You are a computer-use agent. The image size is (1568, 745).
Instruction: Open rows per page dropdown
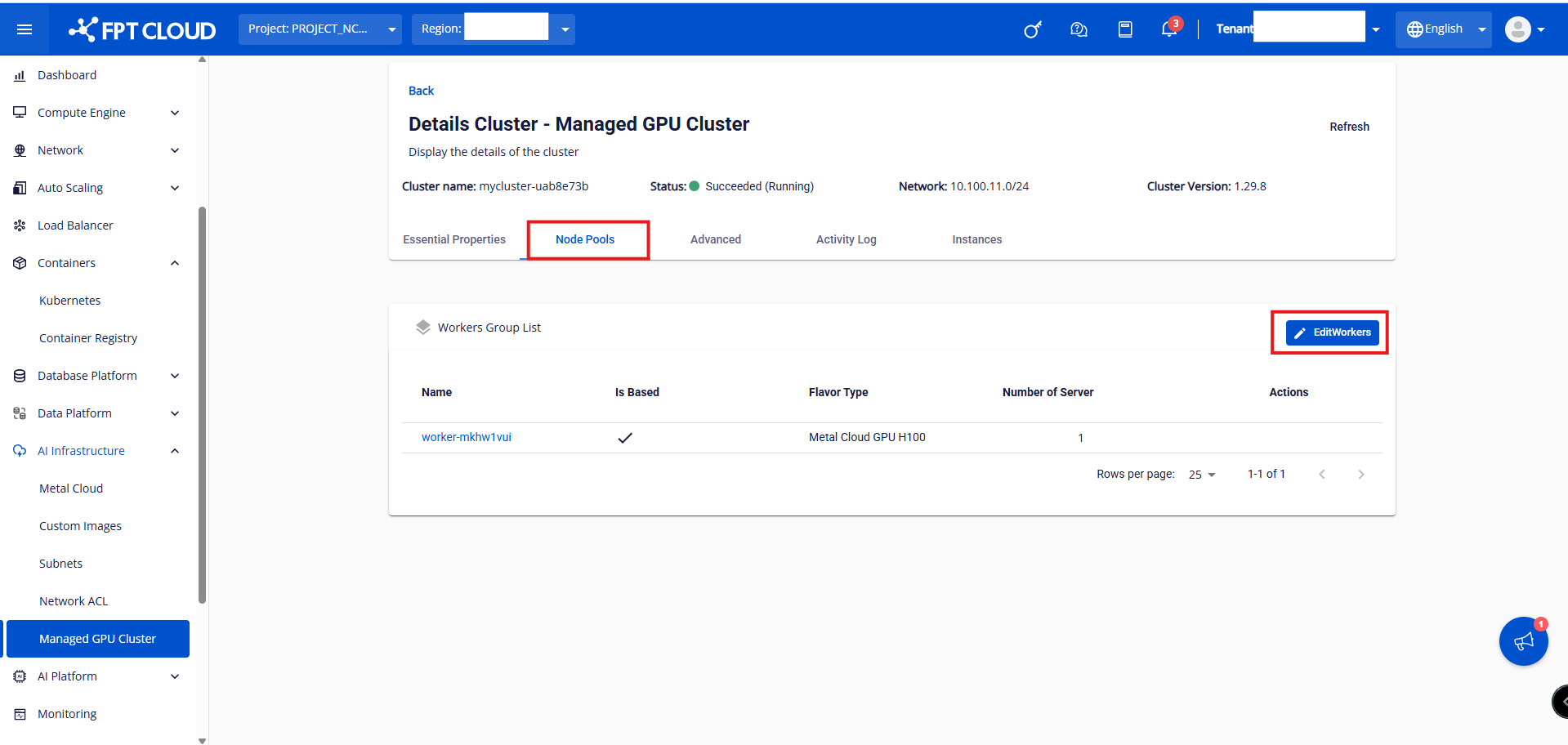tap(1202, 475)
